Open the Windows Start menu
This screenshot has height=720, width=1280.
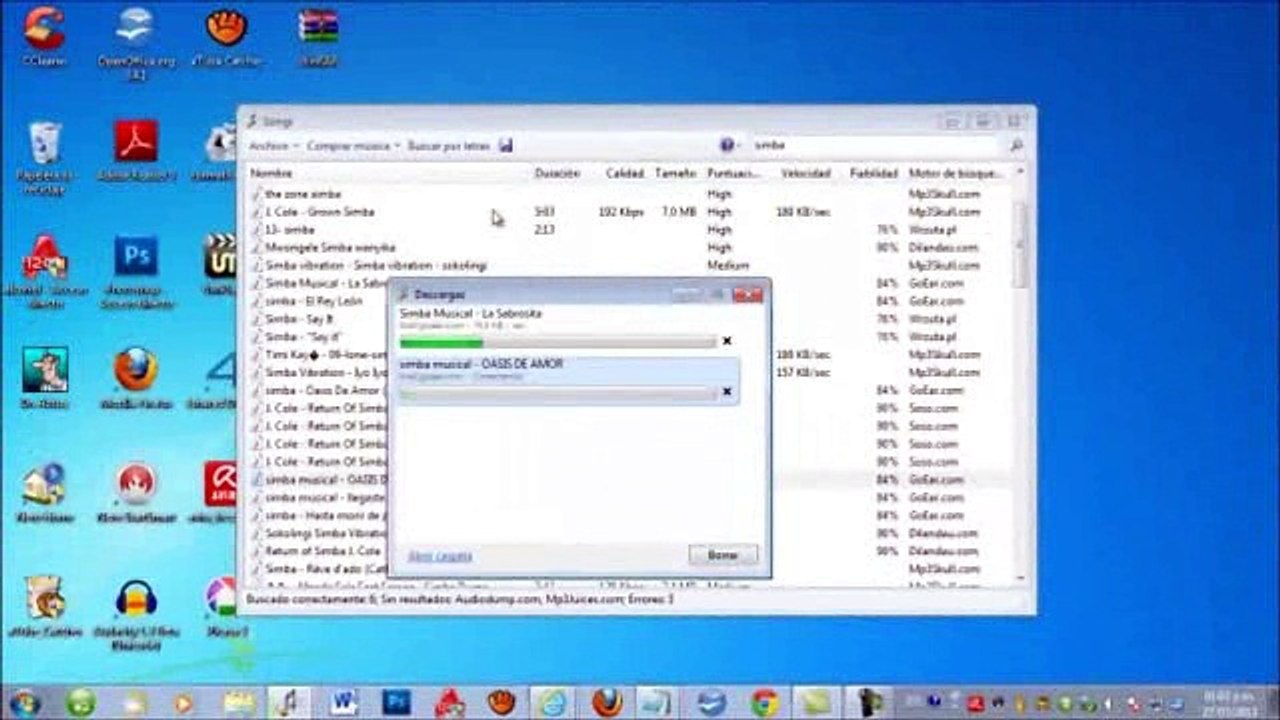(x=24, y=703)
